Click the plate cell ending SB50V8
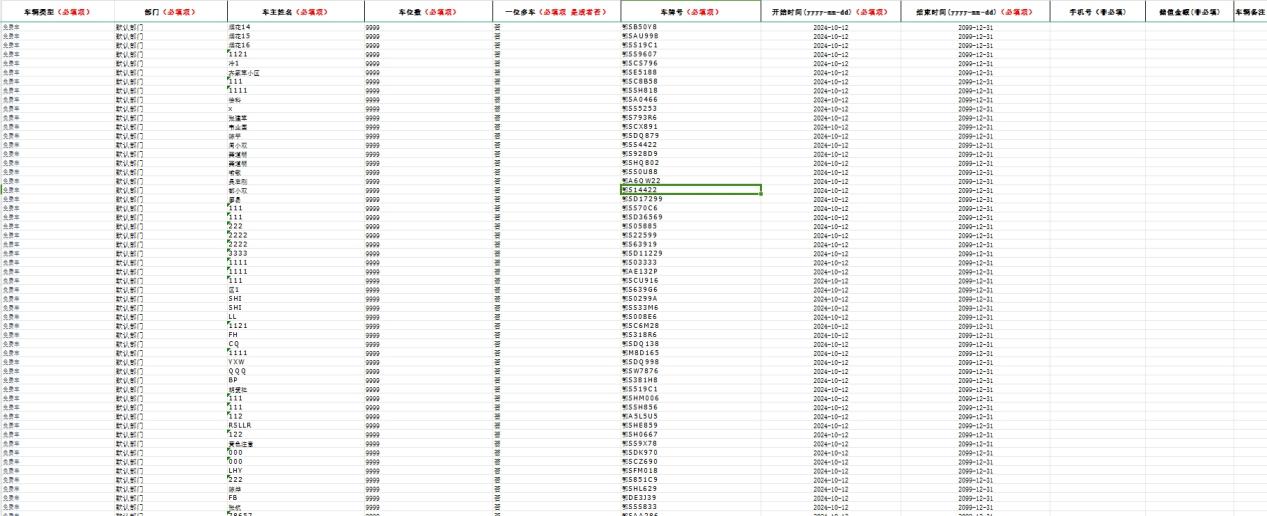Image resolution: width=1267 pixels, height=516 pixels. 690,27
